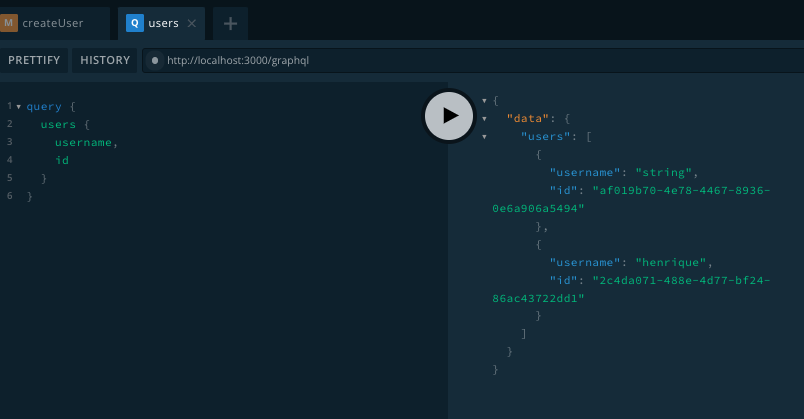804x419 pixels.
Task: Click the id value starting with af019b70
Action: click(631, 199)
